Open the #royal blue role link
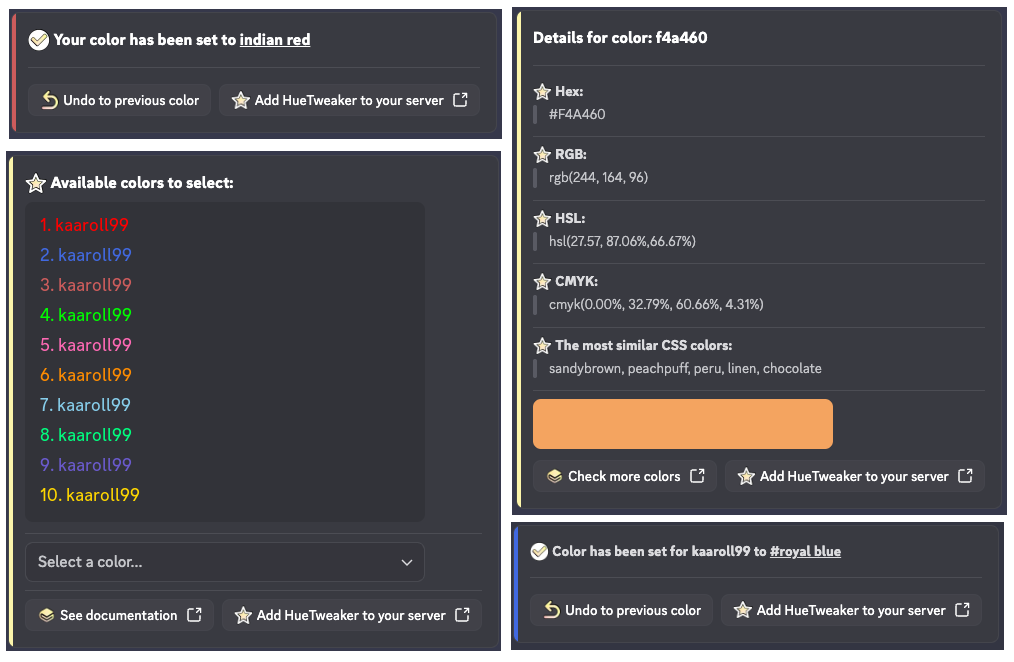The image size is (1014, 662). [805, 551]
